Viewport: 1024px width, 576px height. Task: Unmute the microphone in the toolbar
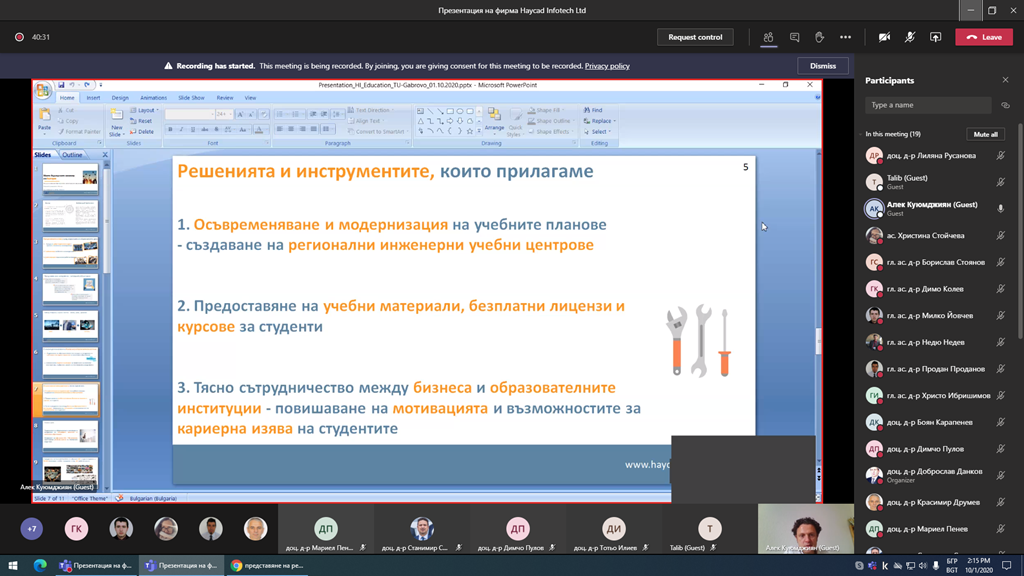909,37
